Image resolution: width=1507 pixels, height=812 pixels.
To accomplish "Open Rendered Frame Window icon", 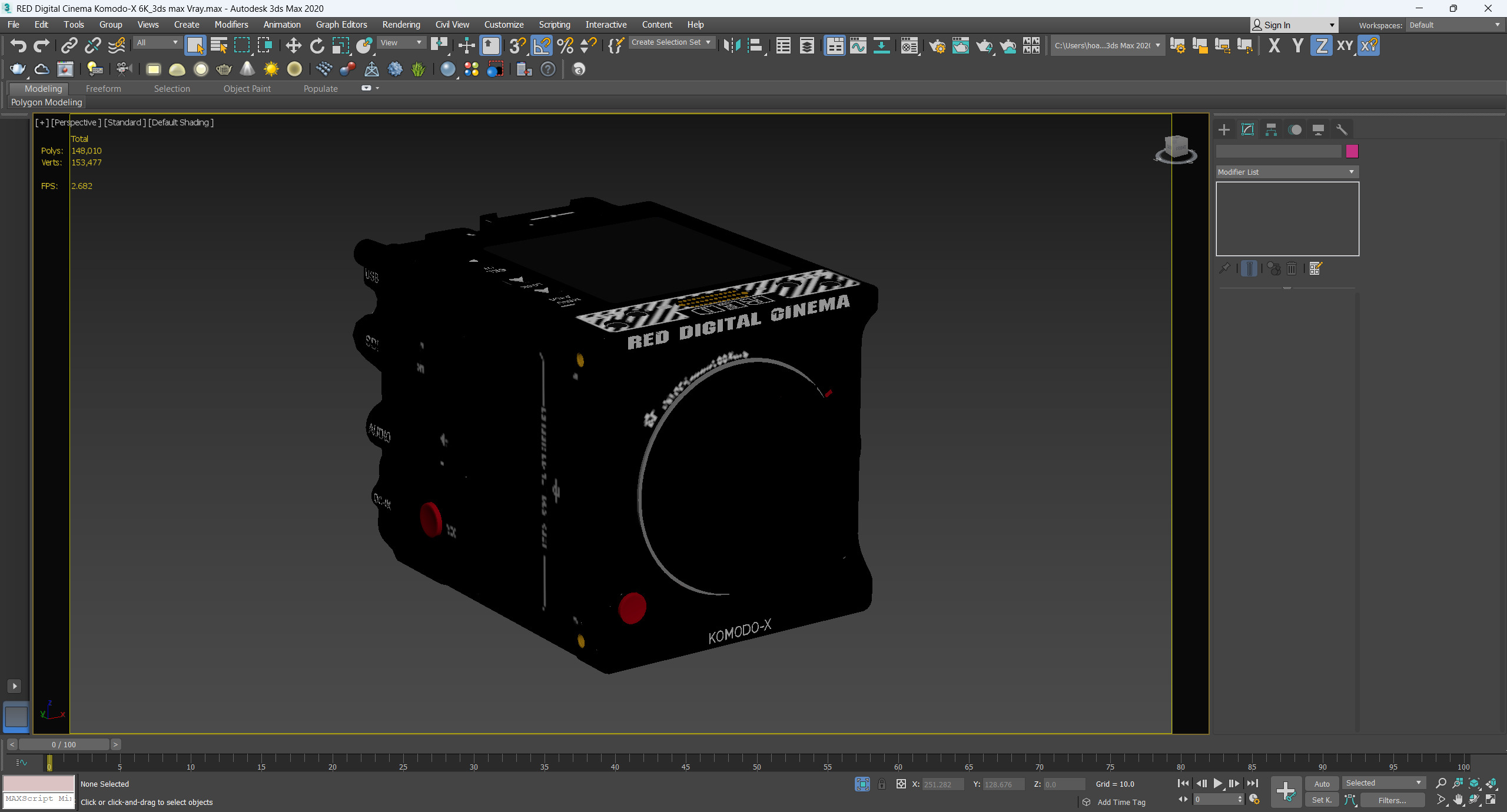I will 961,45.
